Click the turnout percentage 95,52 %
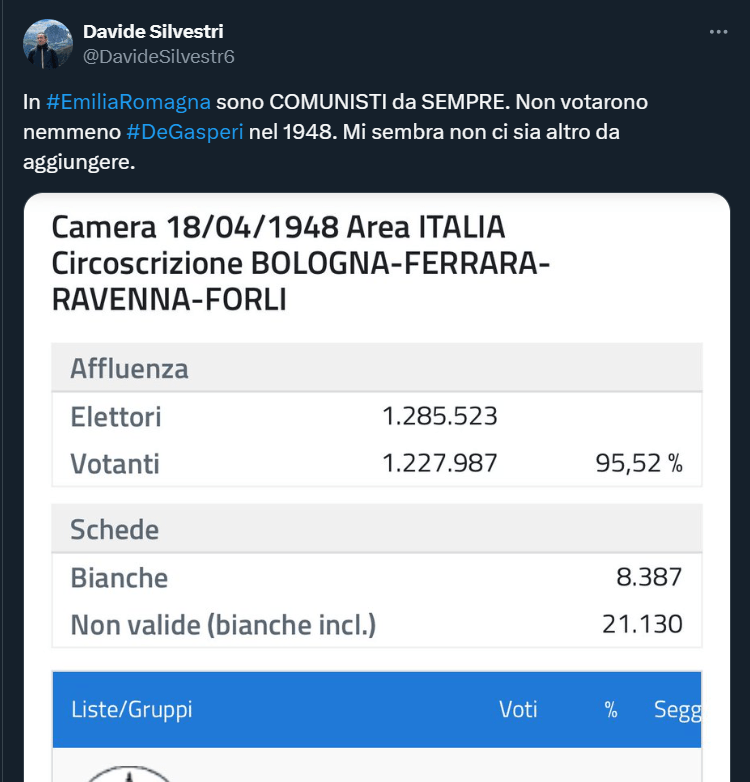750x782 pixels. (639, 463)
